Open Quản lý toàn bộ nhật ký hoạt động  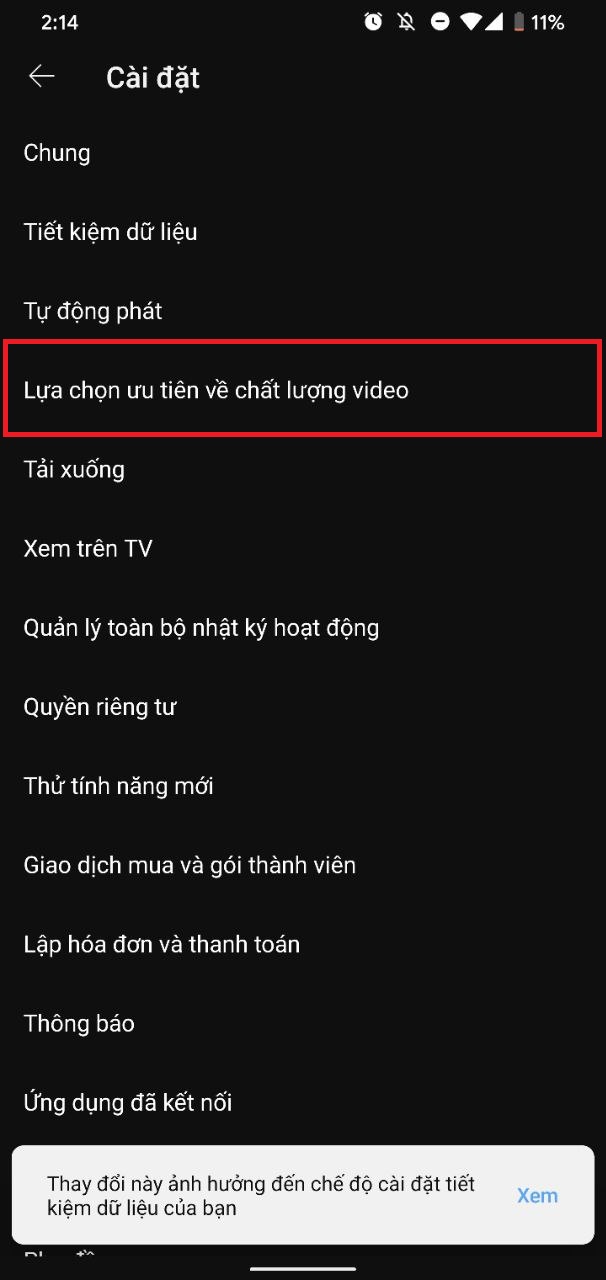303,628
